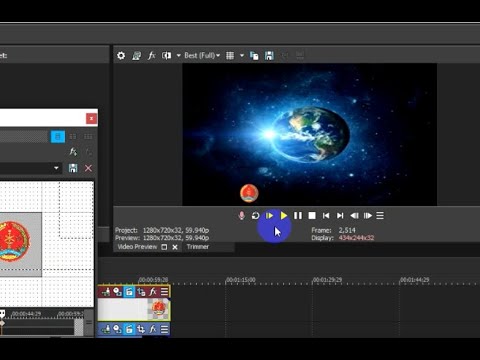480x360 pixels.
Task: Toggle preview on external monitor icon
Action: [136, 56]
